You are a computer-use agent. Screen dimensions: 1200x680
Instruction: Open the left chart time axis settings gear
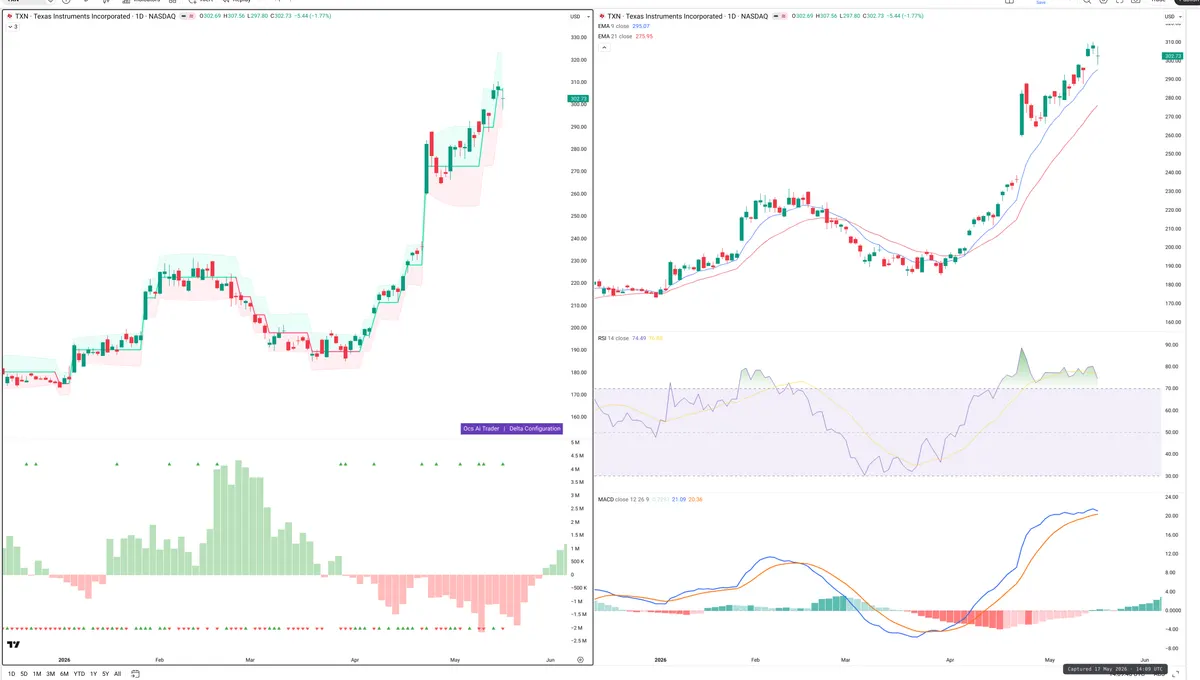pos(580,660)
